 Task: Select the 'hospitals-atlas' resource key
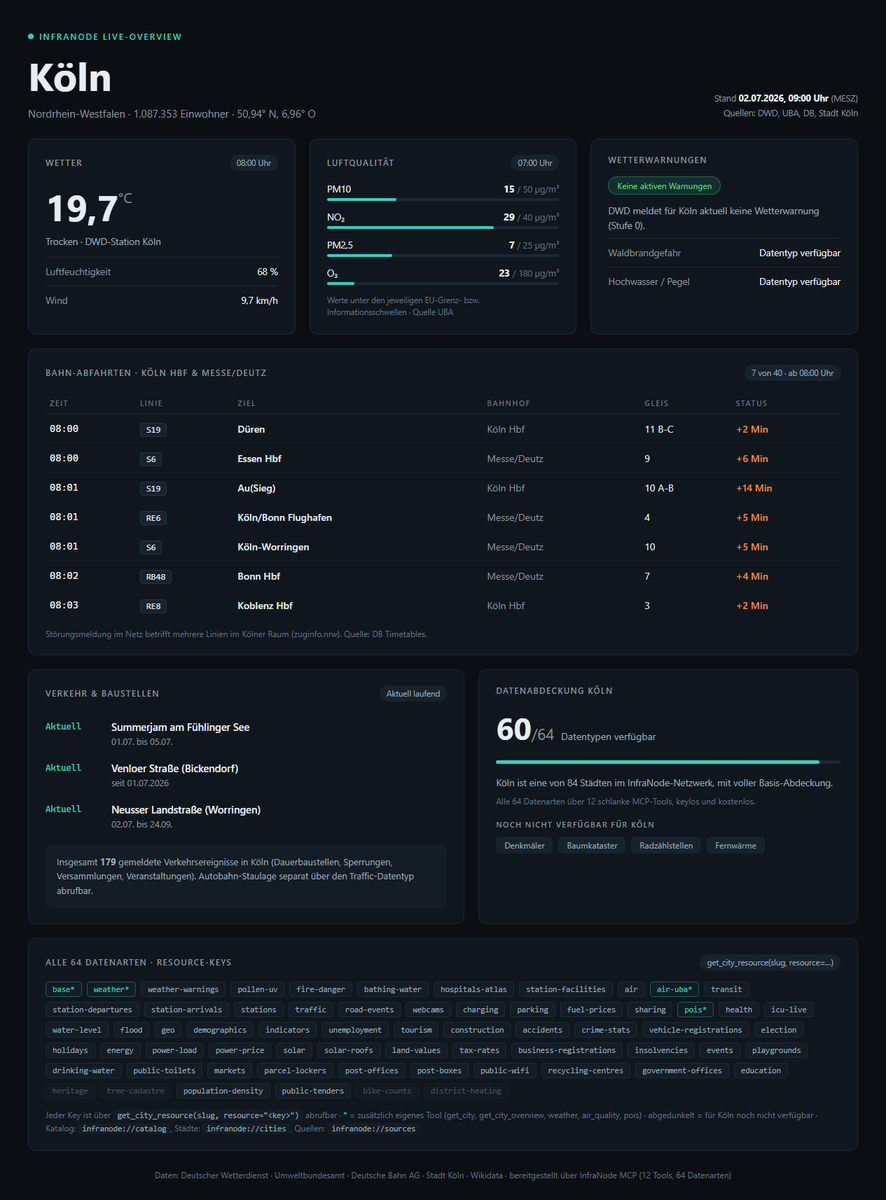point(474,990)
